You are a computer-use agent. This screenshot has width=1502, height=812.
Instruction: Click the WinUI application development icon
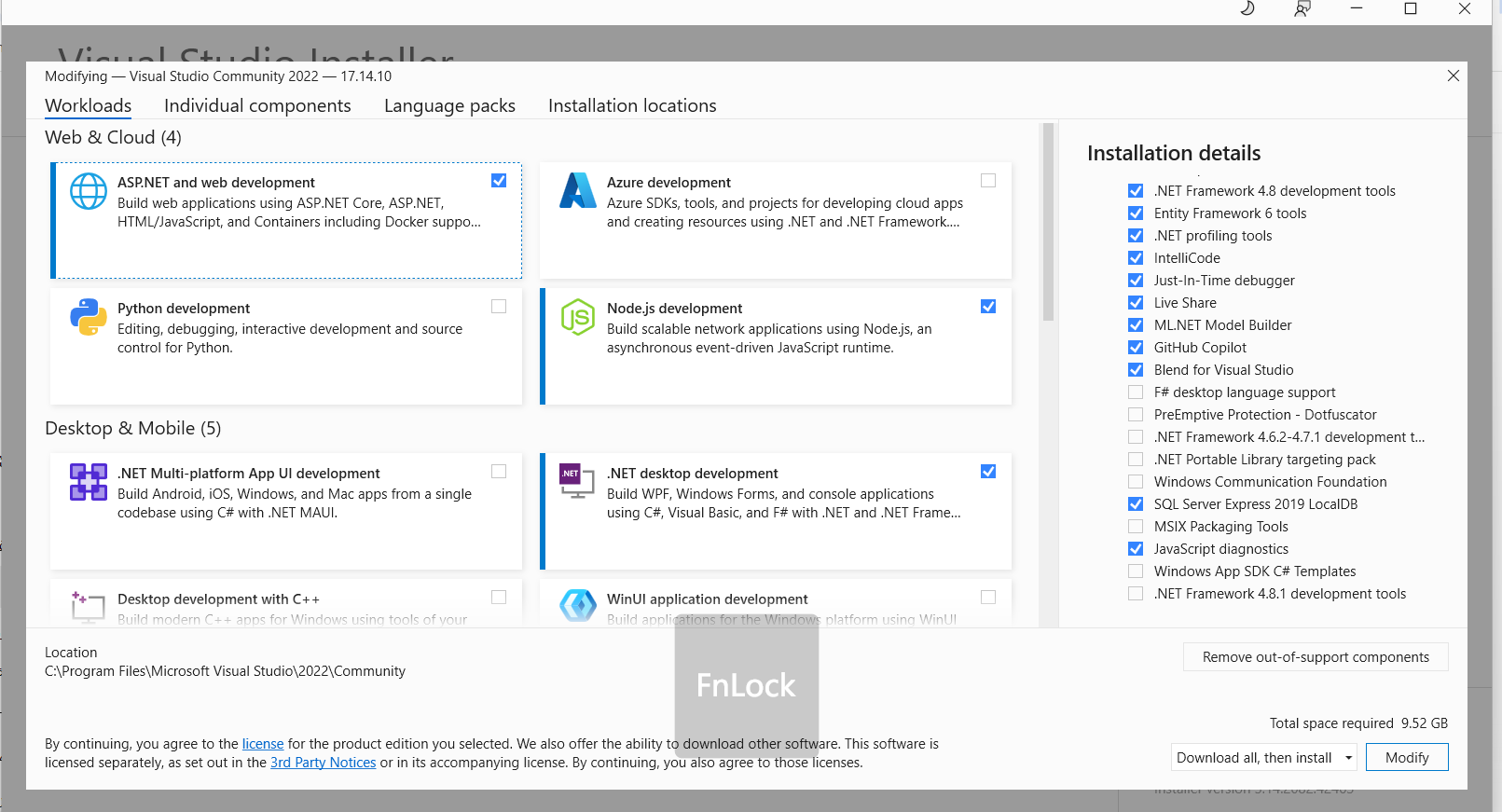point(578,606)
